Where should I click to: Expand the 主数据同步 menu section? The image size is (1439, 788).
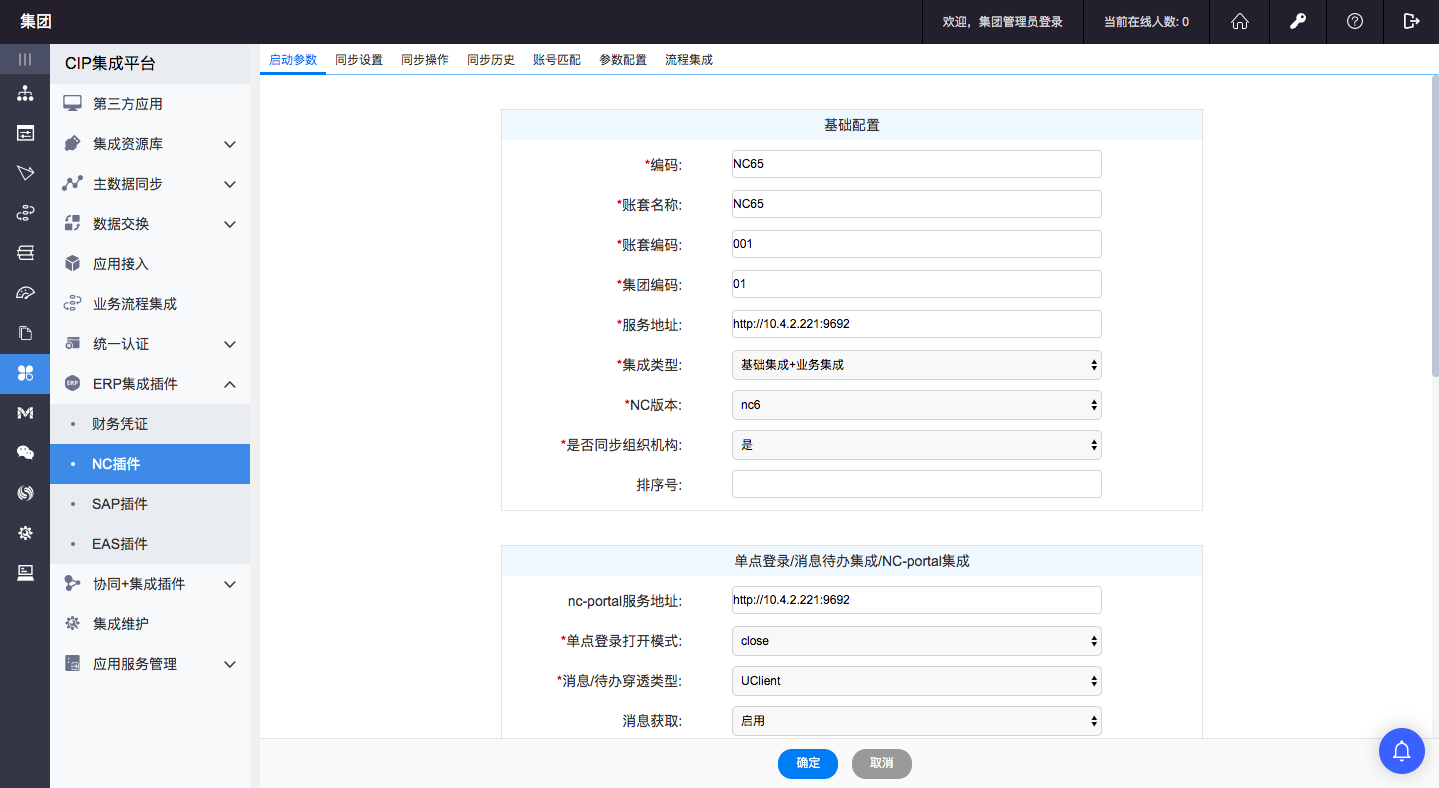(x=150, y=184)
